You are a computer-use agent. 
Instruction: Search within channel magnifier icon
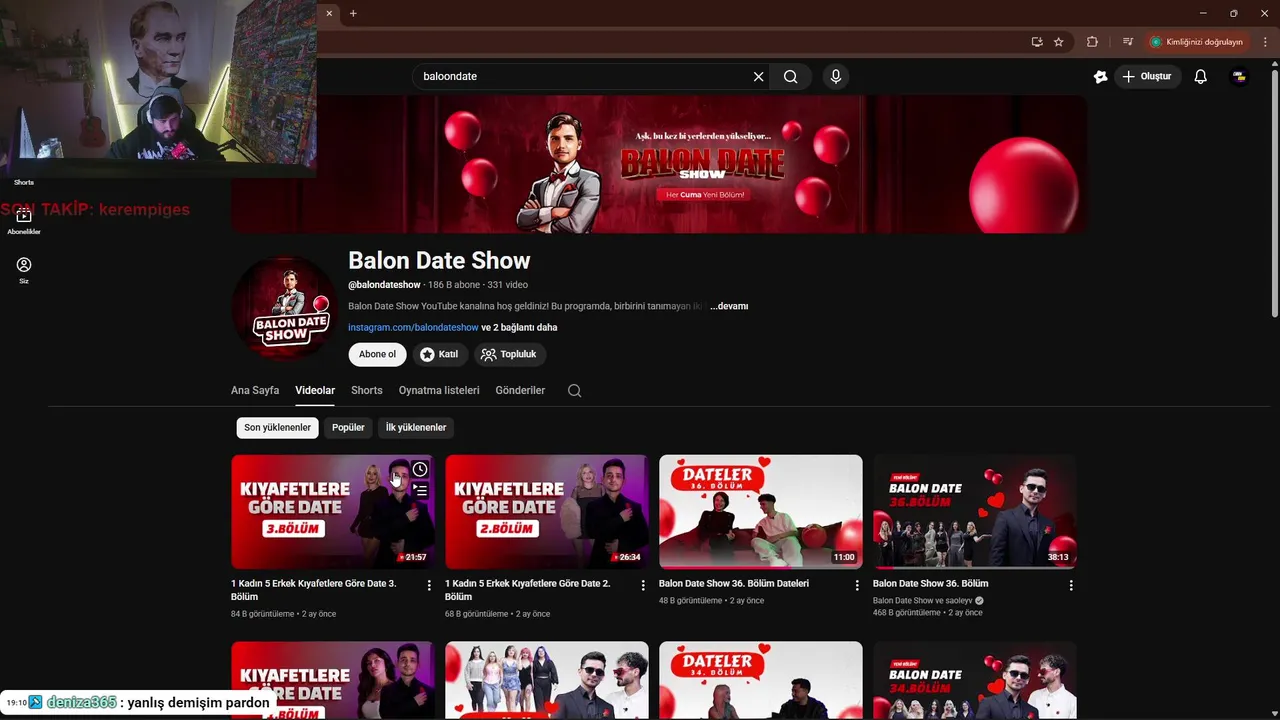point(574,391)
